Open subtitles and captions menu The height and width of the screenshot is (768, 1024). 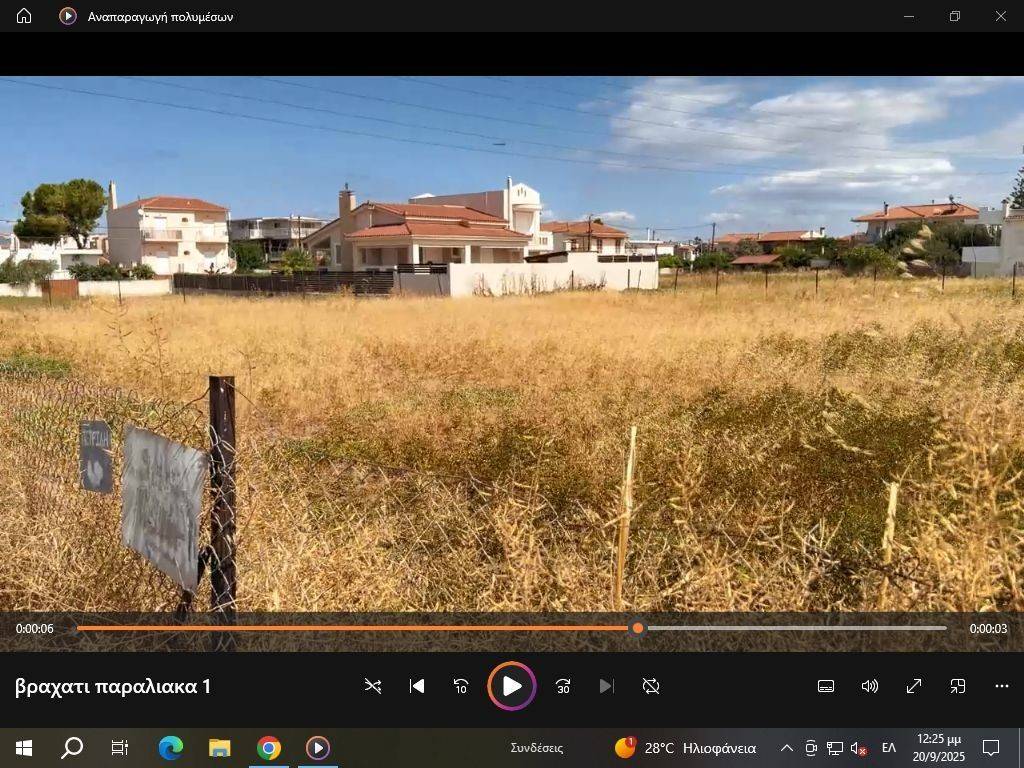pyautogui.click(x=826, y=686)
